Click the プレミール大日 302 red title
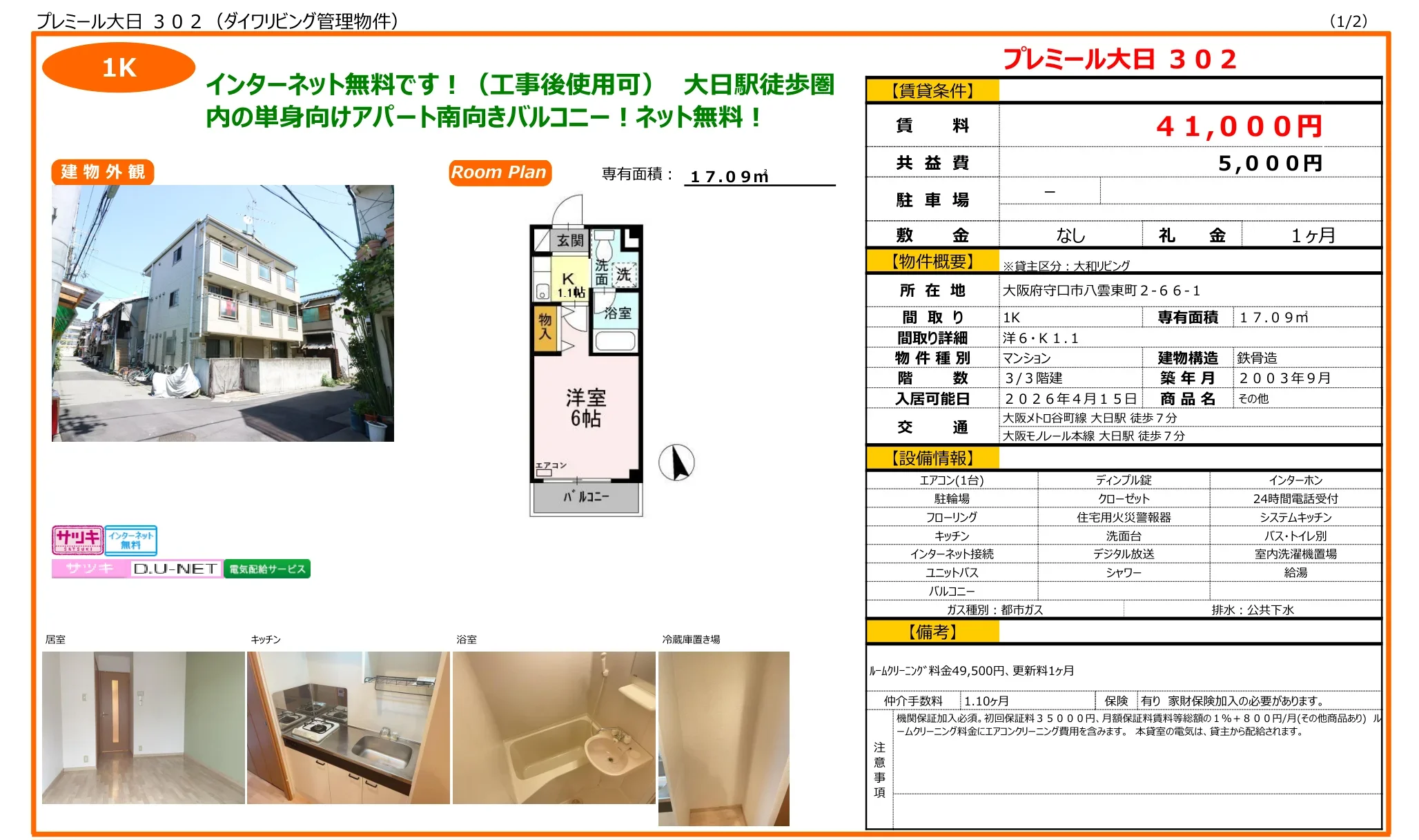The image size is (1419, 840). pyautogui.click(x=1119, y=59)
